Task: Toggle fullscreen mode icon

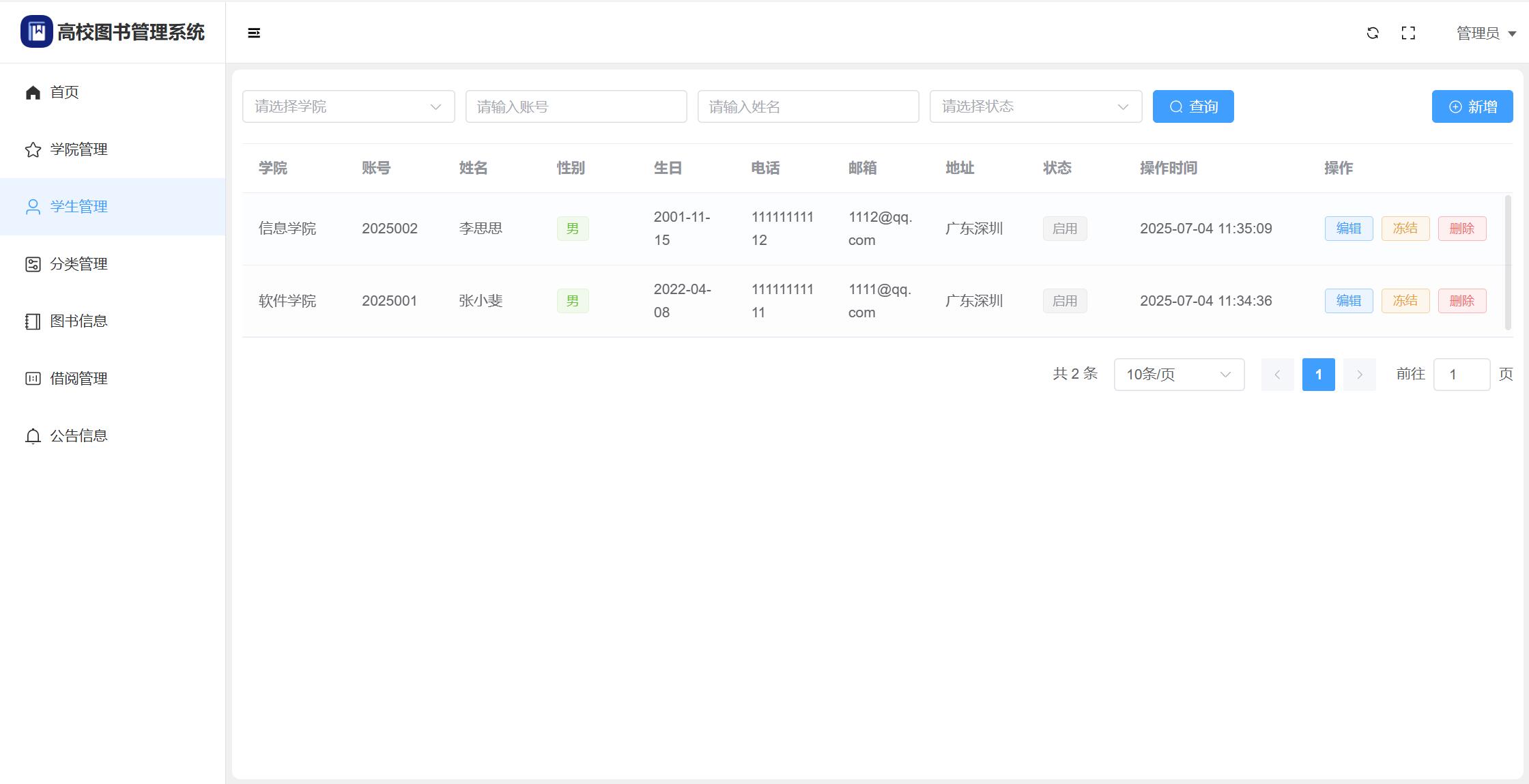Action: [1408, 33]
